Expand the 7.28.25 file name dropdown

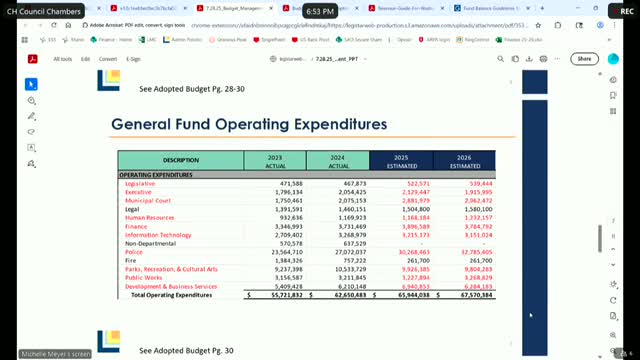tap(365, 59)
